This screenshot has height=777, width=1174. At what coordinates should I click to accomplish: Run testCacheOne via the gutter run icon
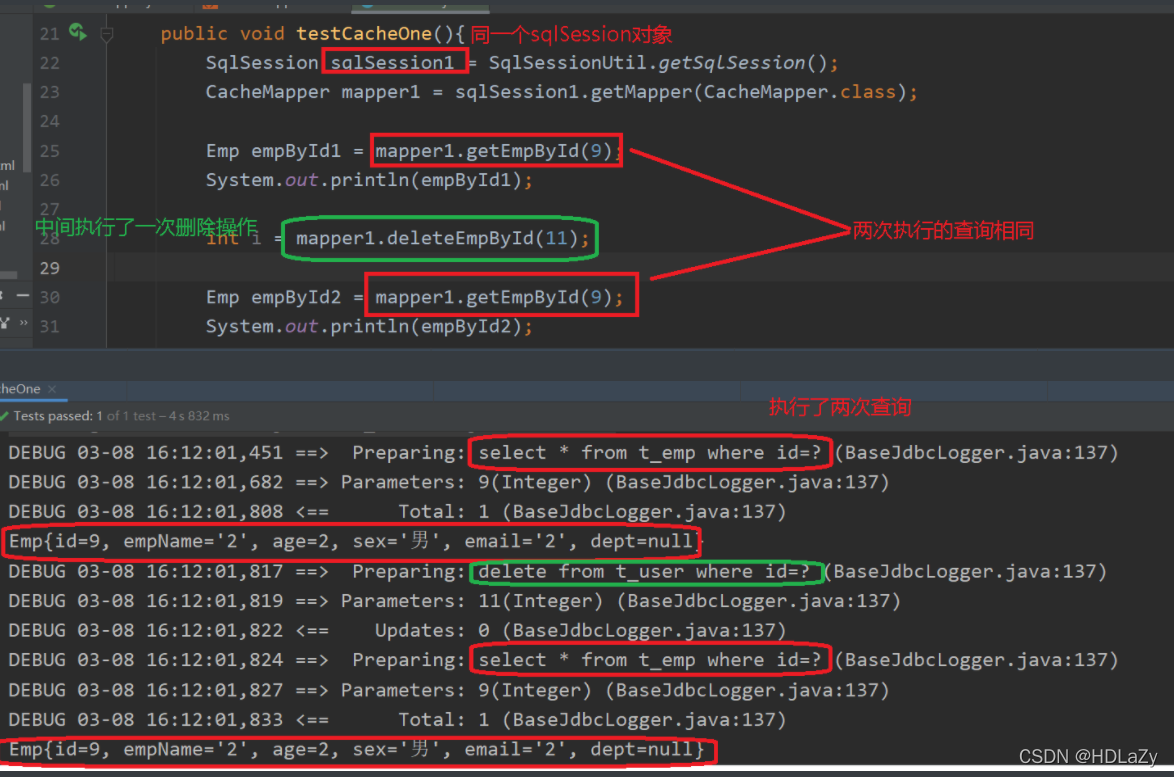tap(78, 32)
